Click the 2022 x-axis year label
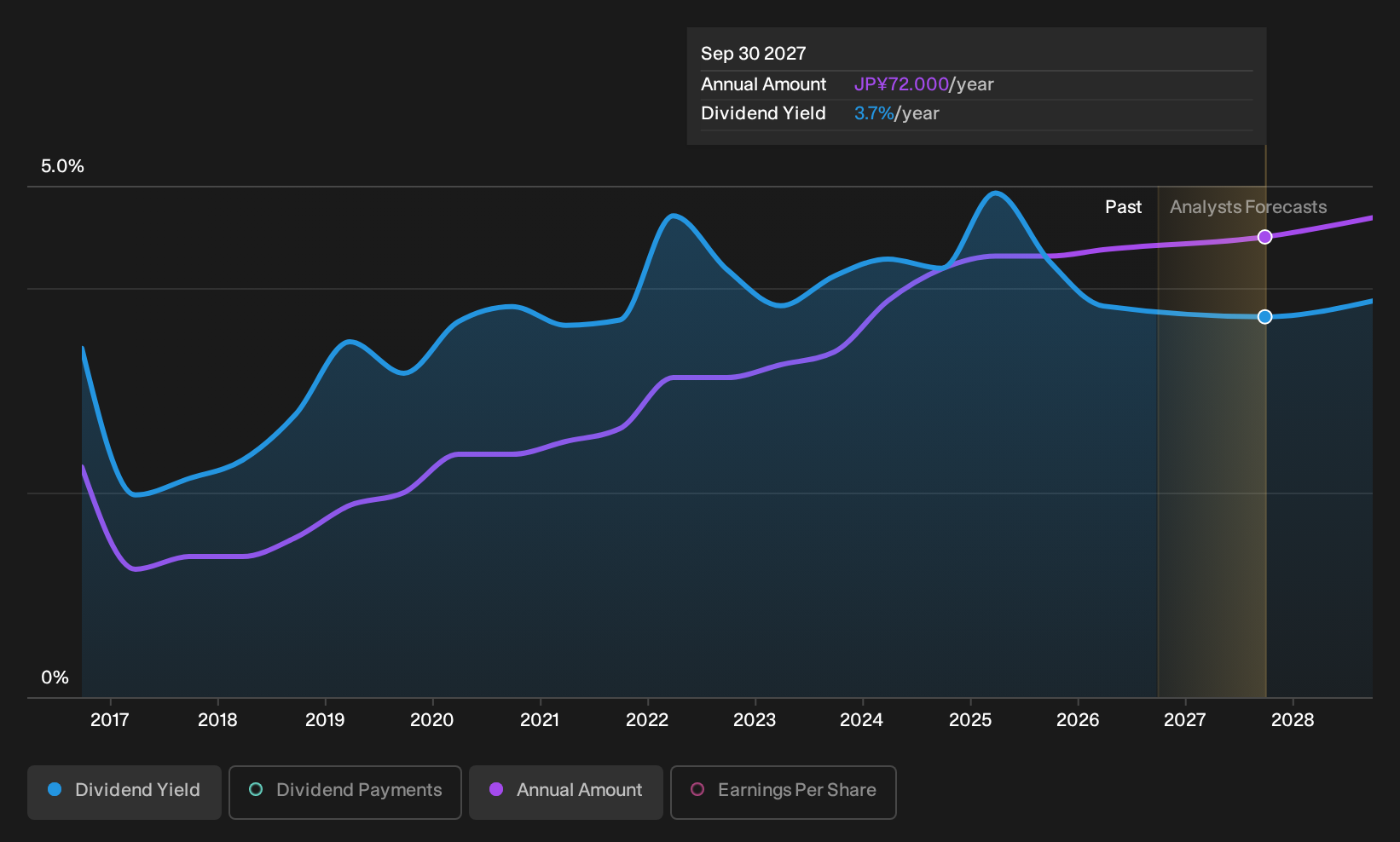The image size is (1400, 842). tap(647, 720)
